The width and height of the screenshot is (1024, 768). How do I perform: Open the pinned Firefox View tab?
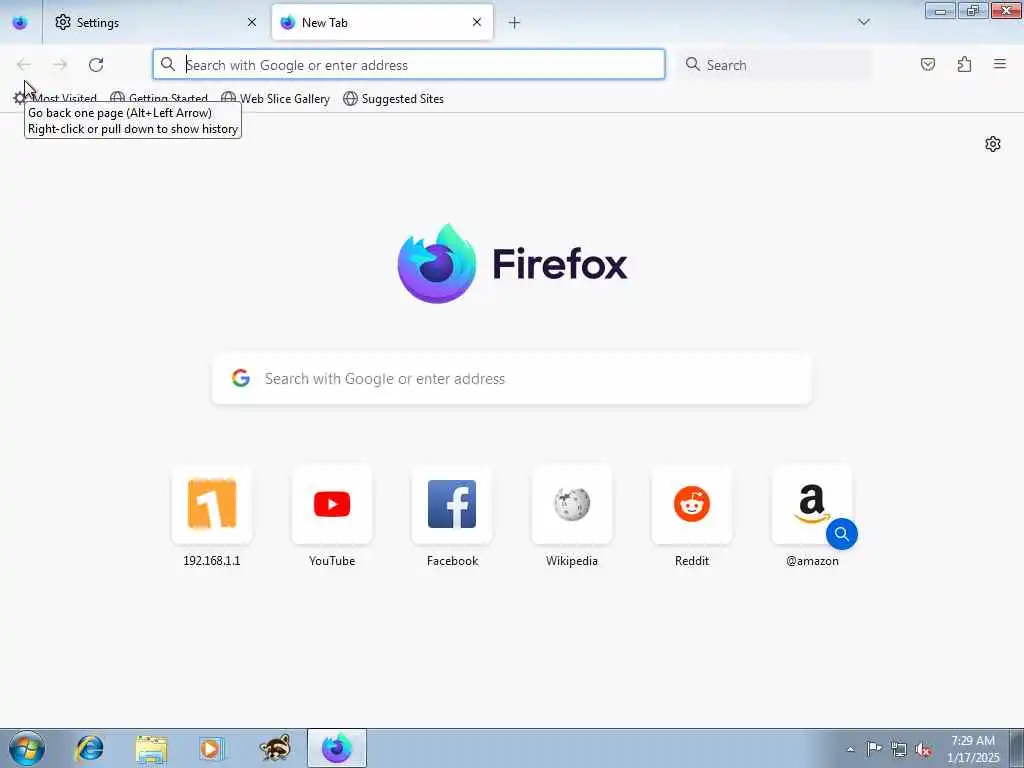[20, 22]
